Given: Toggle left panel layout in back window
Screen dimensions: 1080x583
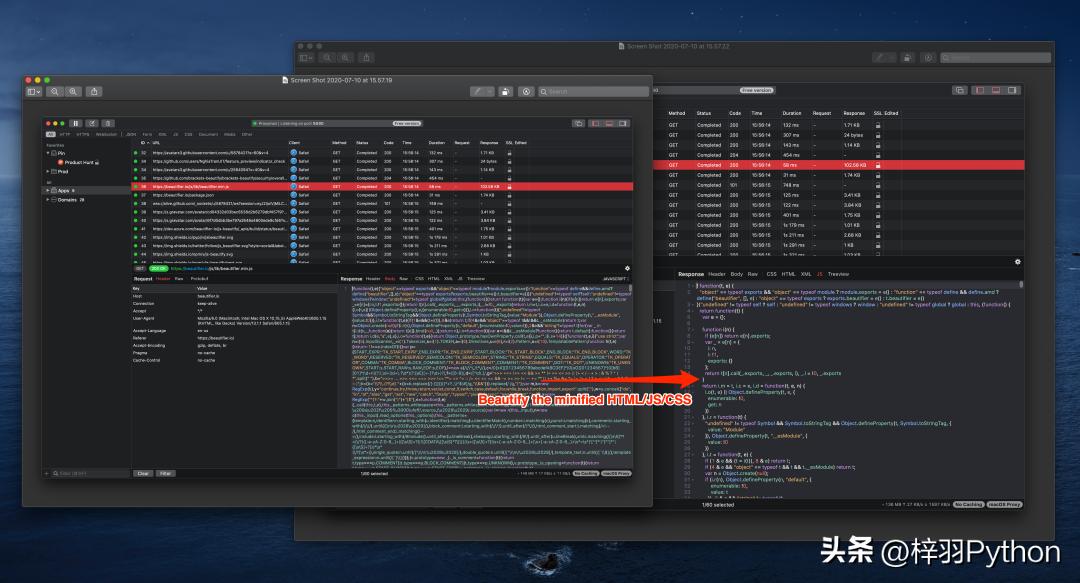Looking at the screenshot, I should pos(980,90).
